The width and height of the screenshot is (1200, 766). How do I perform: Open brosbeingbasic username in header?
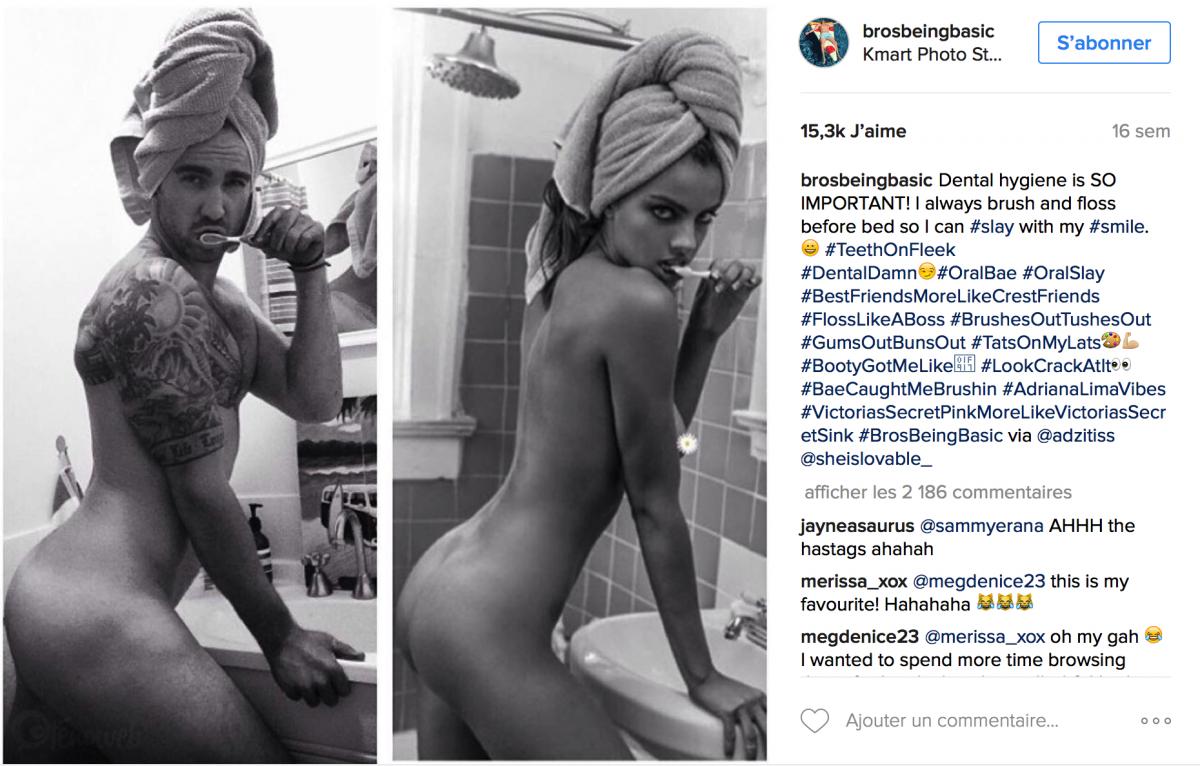click(930, 32)
